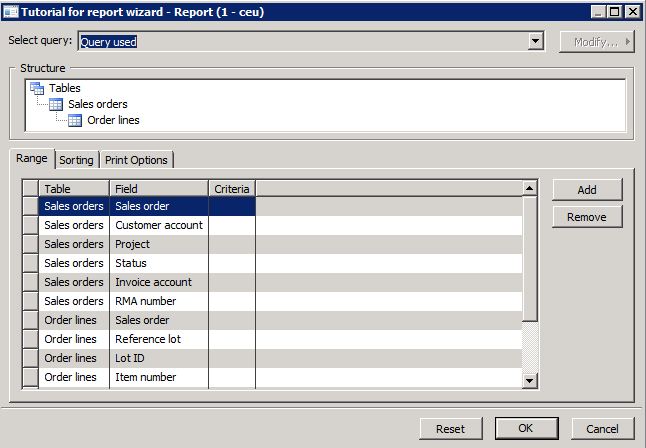The height and width of the screenshot is (448, 646).
Task: Click the Field column header
Action: pyautogui.click(x=159, y=189)
